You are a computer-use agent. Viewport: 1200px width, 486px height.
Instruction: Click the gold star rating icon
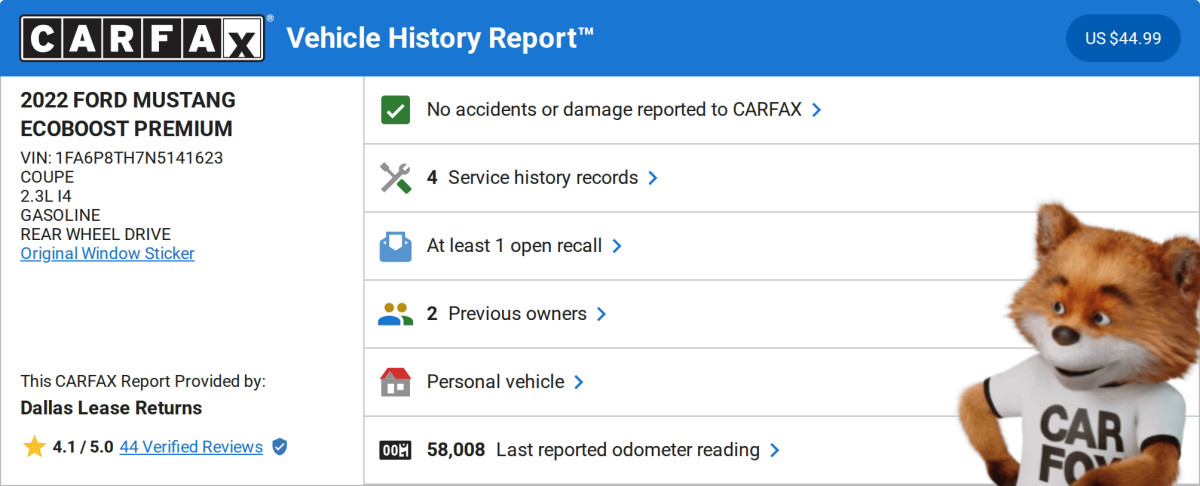34,447
